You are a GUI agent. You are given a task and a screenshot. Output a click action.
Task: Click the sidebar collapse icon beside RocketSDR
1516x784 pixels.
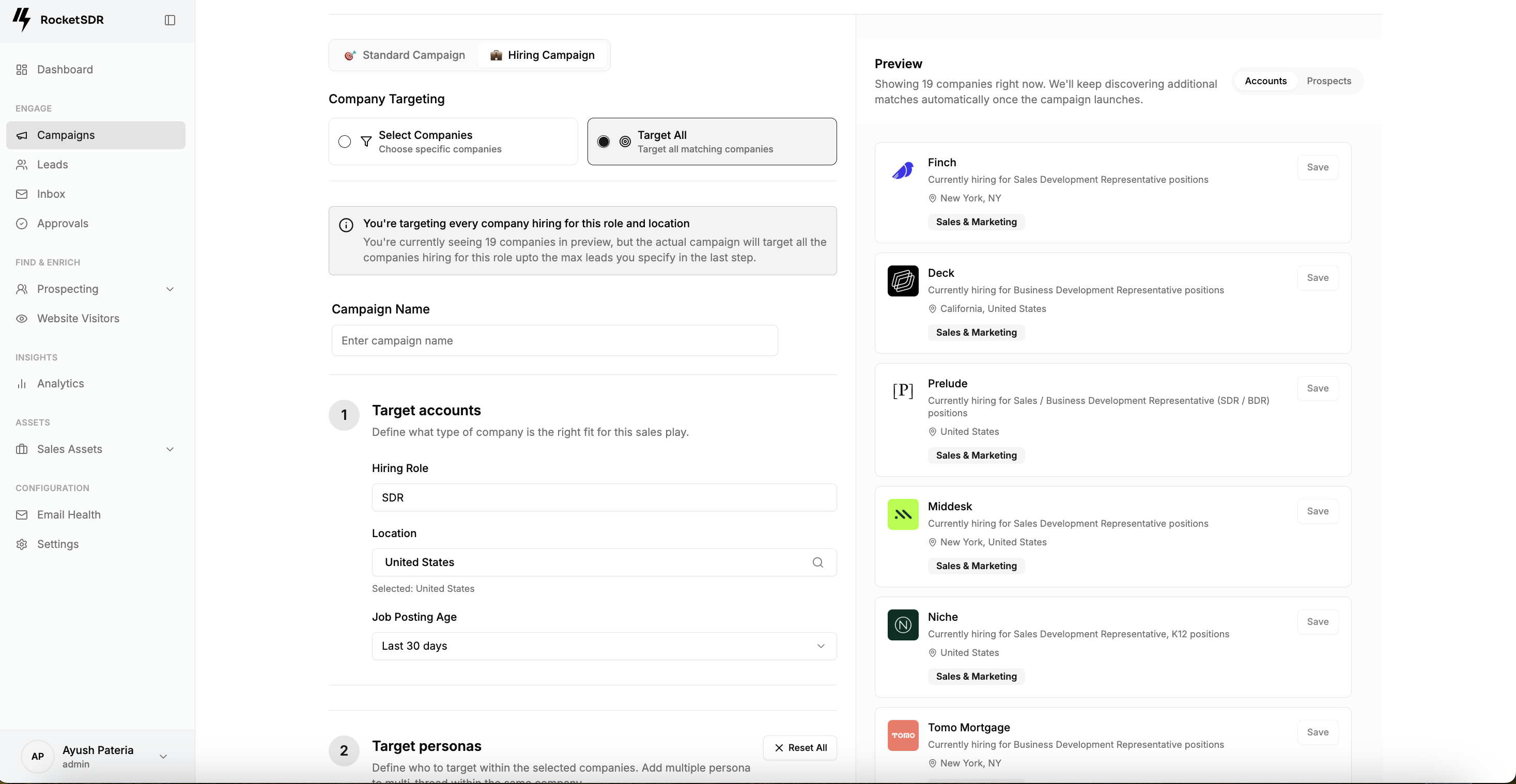169,20
